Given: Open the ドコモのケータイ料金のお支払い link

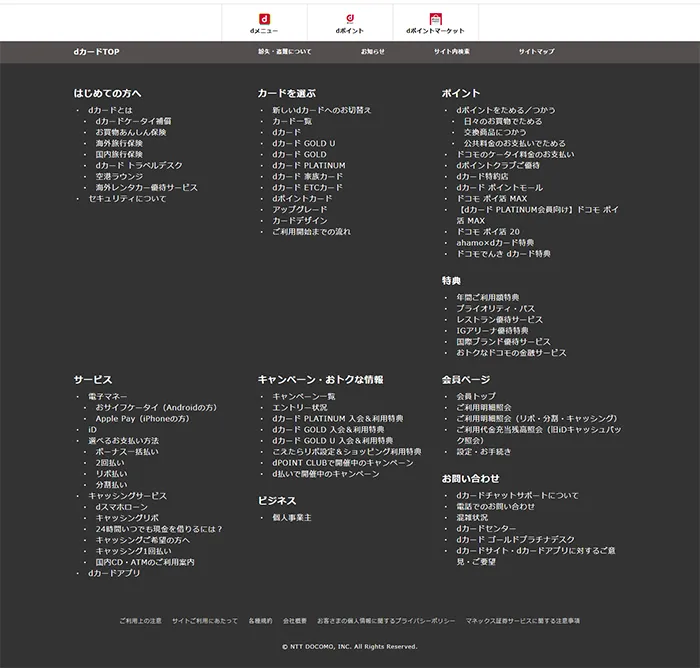Looking at the screenshot, I should coord(515,154).
